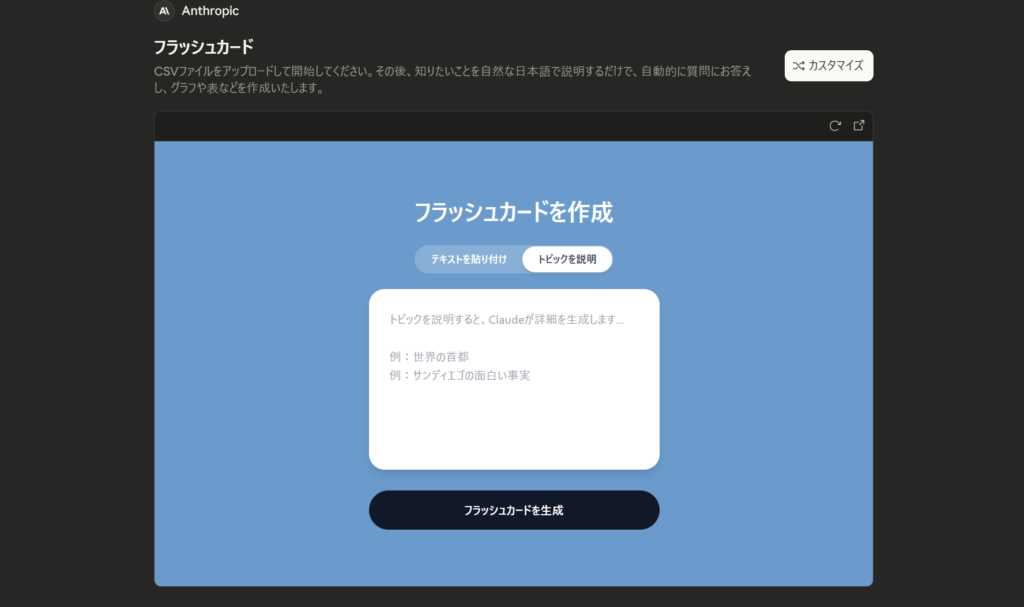Click the 例：世界の首都 placeholder line

click(x=429, y=356)
